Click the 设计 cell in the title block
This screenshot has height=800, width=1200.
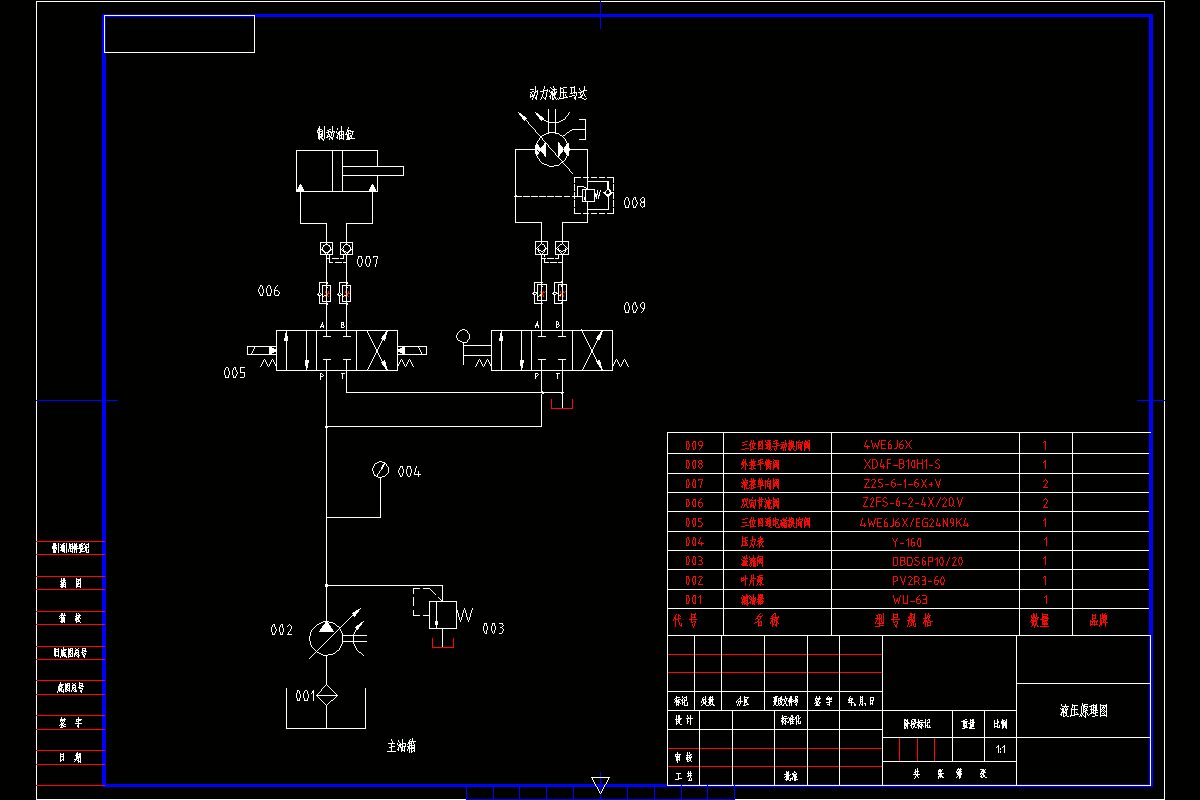[x=683, y=720]
